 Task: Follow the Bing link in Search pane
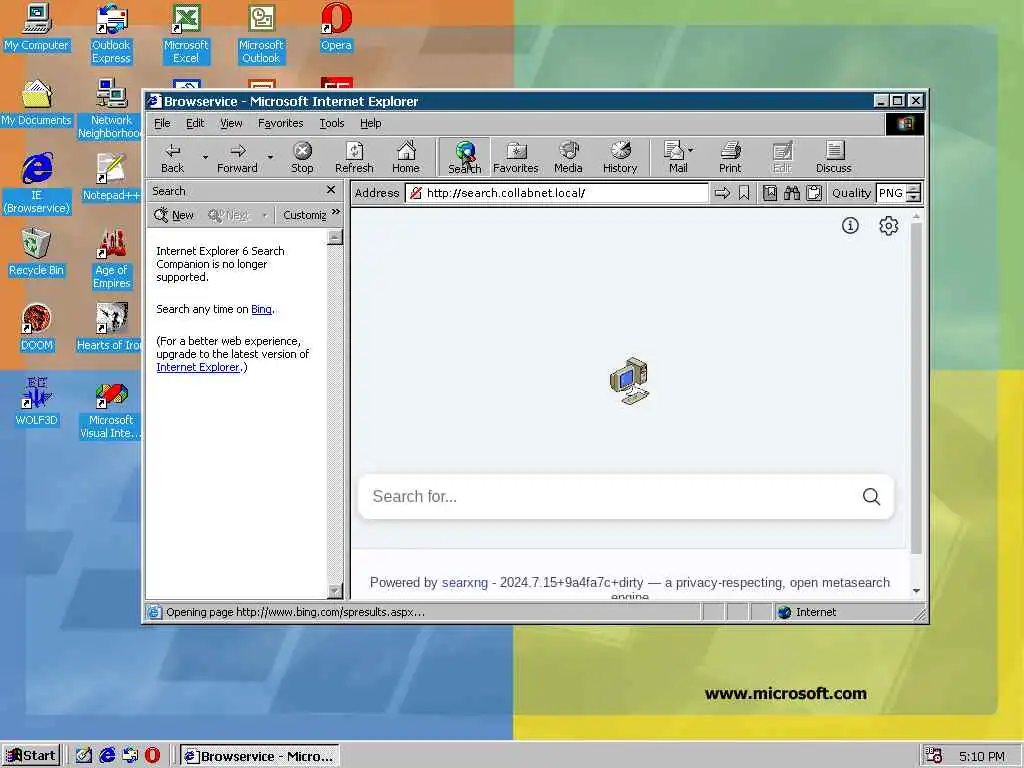coord(261,310)
